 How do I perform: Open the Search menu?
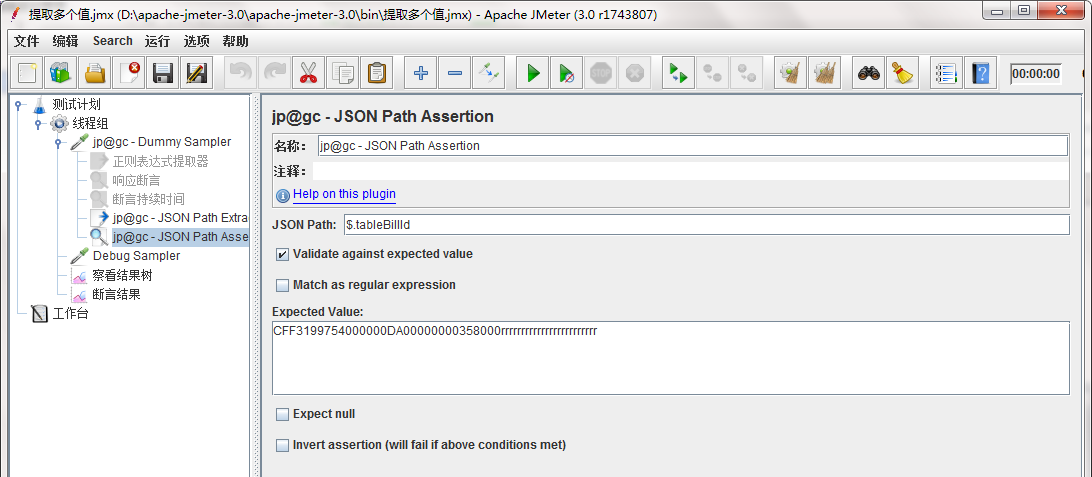pos(112,41)
